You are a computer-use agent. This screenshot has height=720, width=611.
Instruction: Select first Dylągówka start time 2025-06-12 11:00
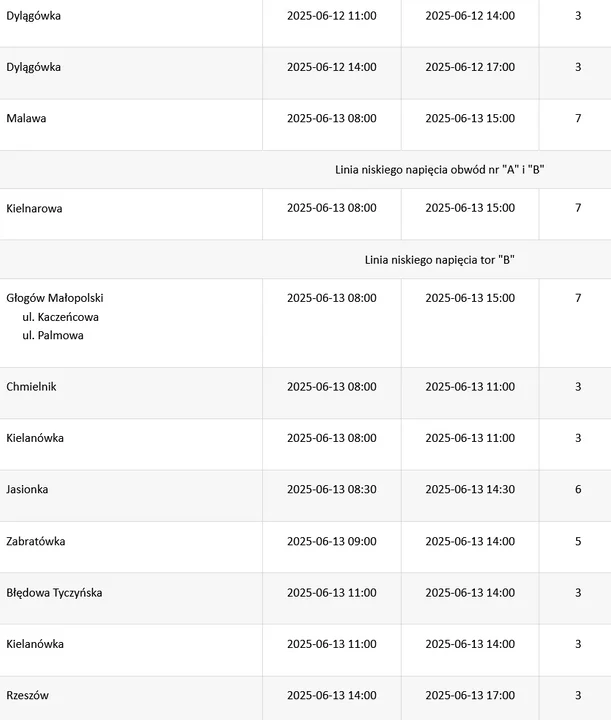(x=332, y=16)
